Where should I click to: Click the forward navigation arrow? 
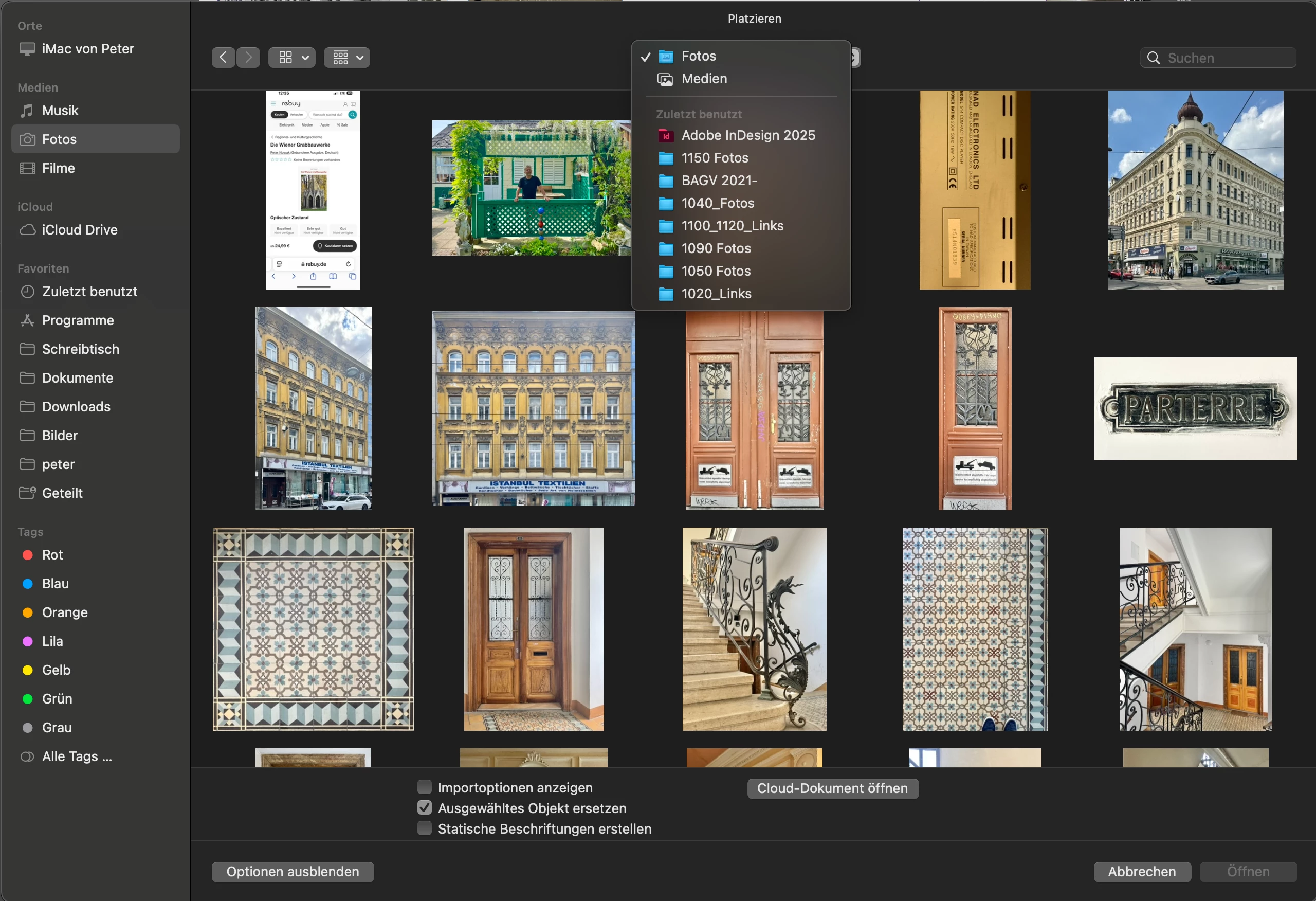248,57
